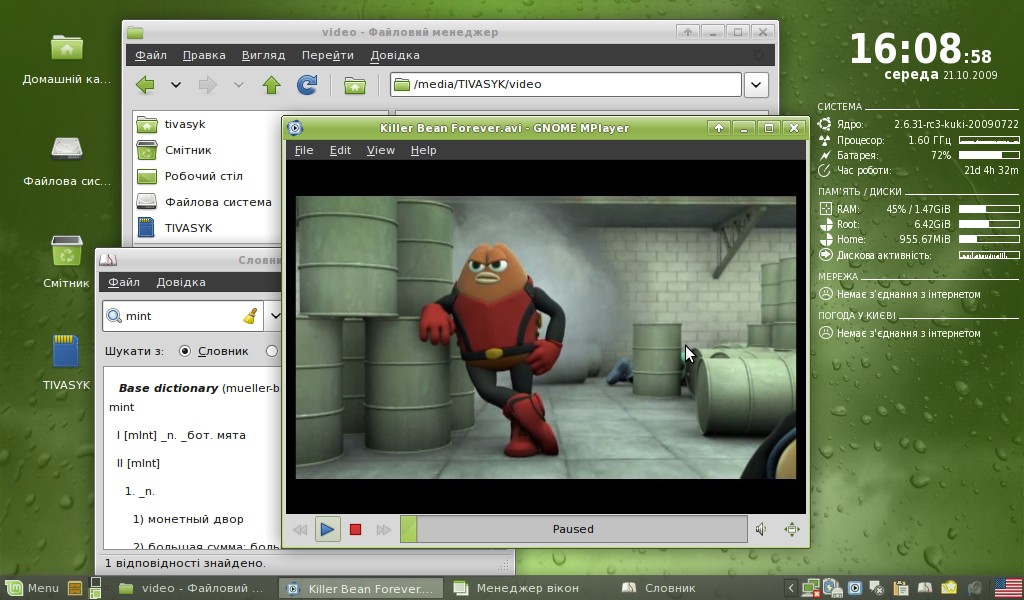Screen dimensions: 1024x600
Task: Open Смітник desktop trash icon
Action: 67,261
